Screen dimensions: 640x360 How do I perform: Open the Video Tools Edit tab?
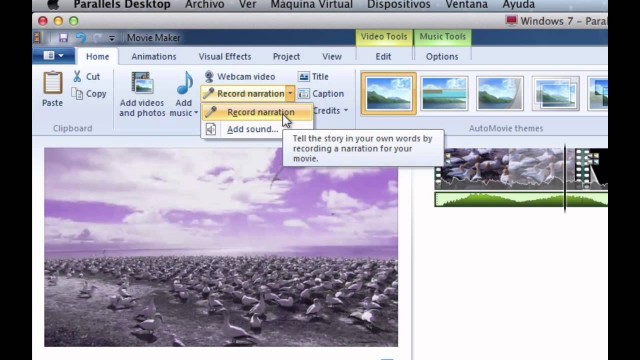(383, 56)
